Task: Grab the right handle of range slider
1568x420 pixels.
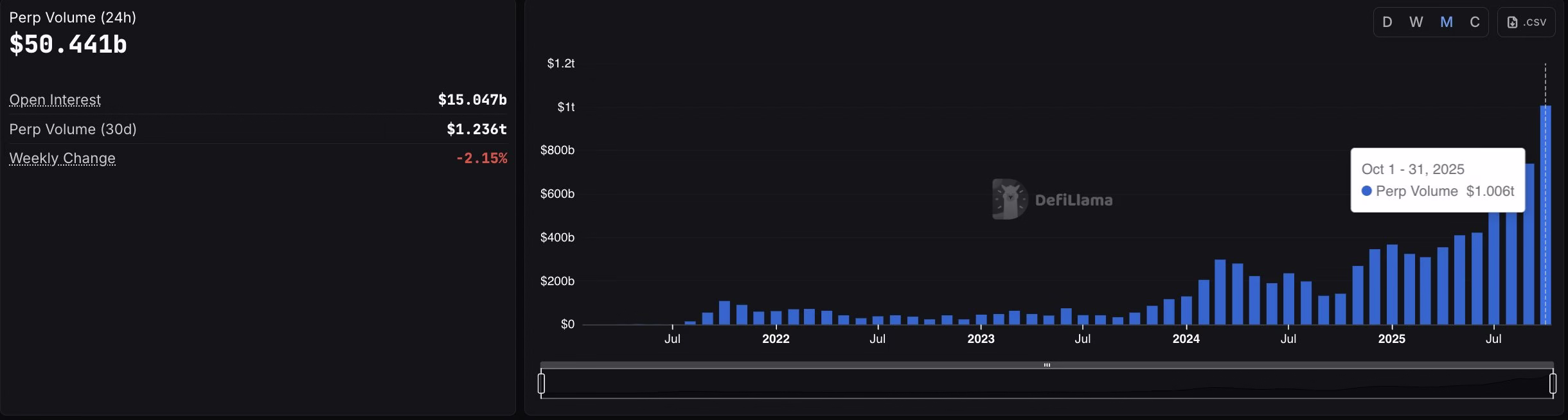Action: (x=1553, y=383)
